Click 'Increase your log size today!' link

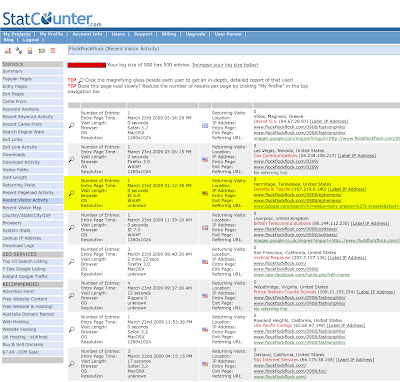[225, 65]
